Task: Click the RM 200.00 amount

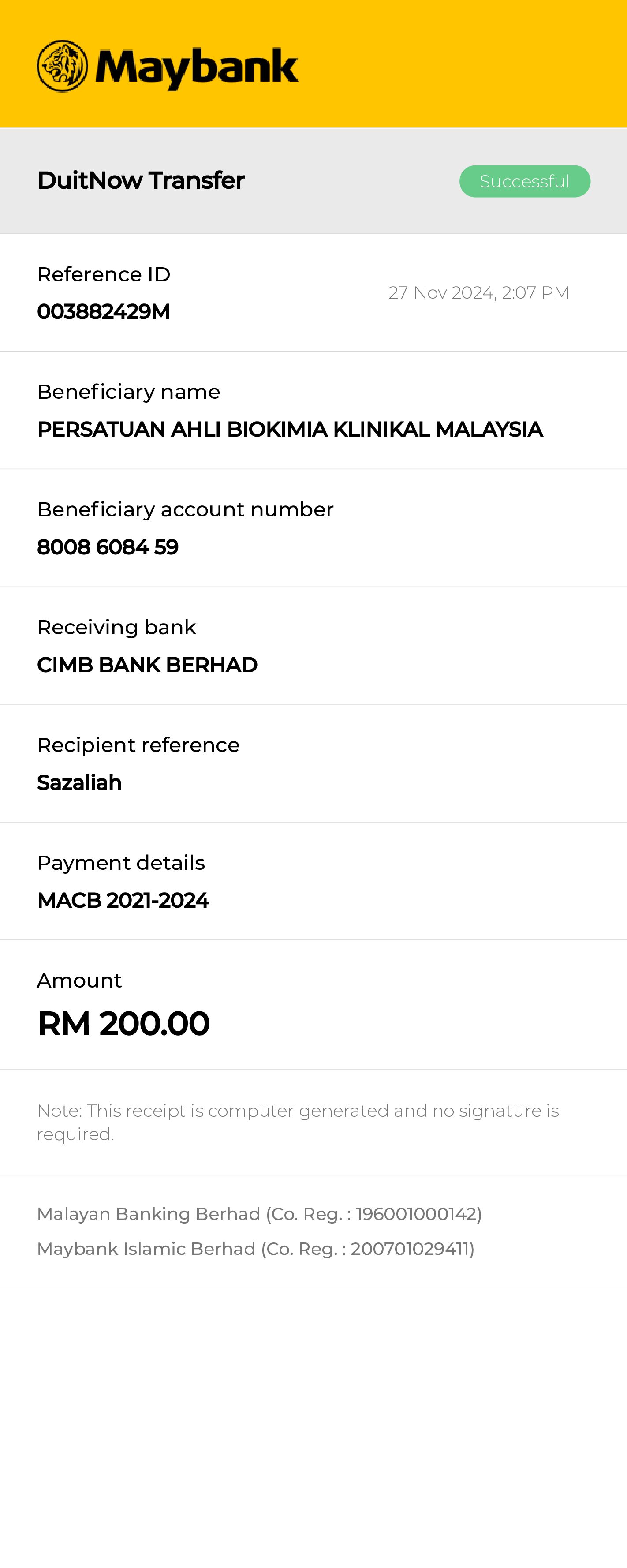Action: [x=123, y=1023]
